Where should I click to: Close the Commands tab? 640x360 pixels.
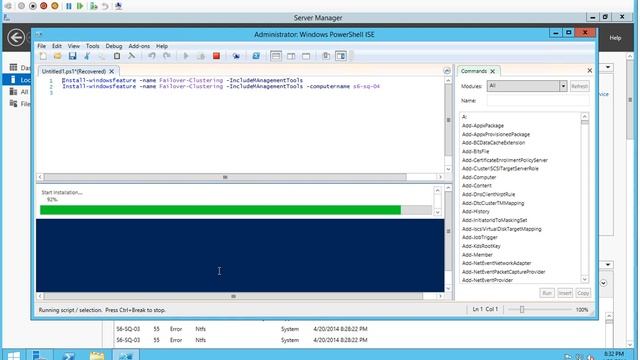493,71
